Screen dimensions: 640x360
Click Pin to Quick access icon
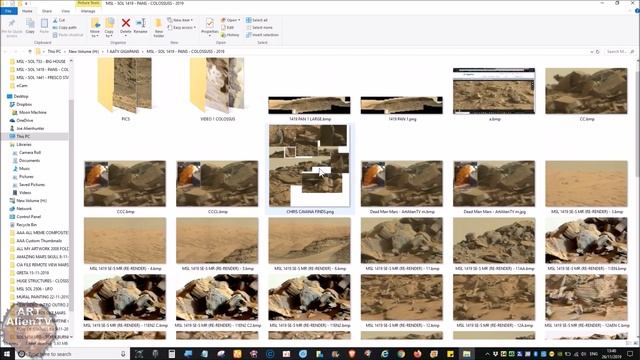[x=11, y=24]
